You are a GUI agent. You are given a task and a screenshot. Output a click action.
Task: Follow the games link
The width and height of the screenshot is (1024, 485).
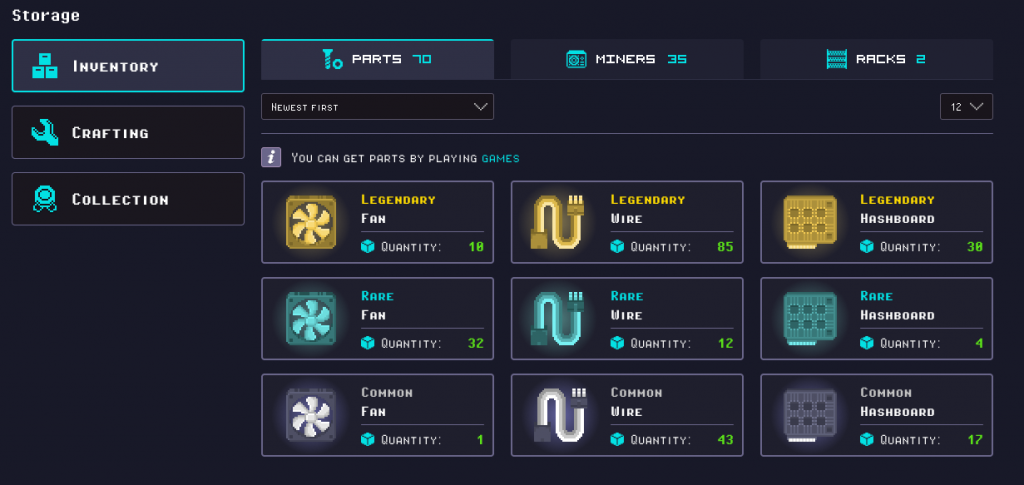501,158
